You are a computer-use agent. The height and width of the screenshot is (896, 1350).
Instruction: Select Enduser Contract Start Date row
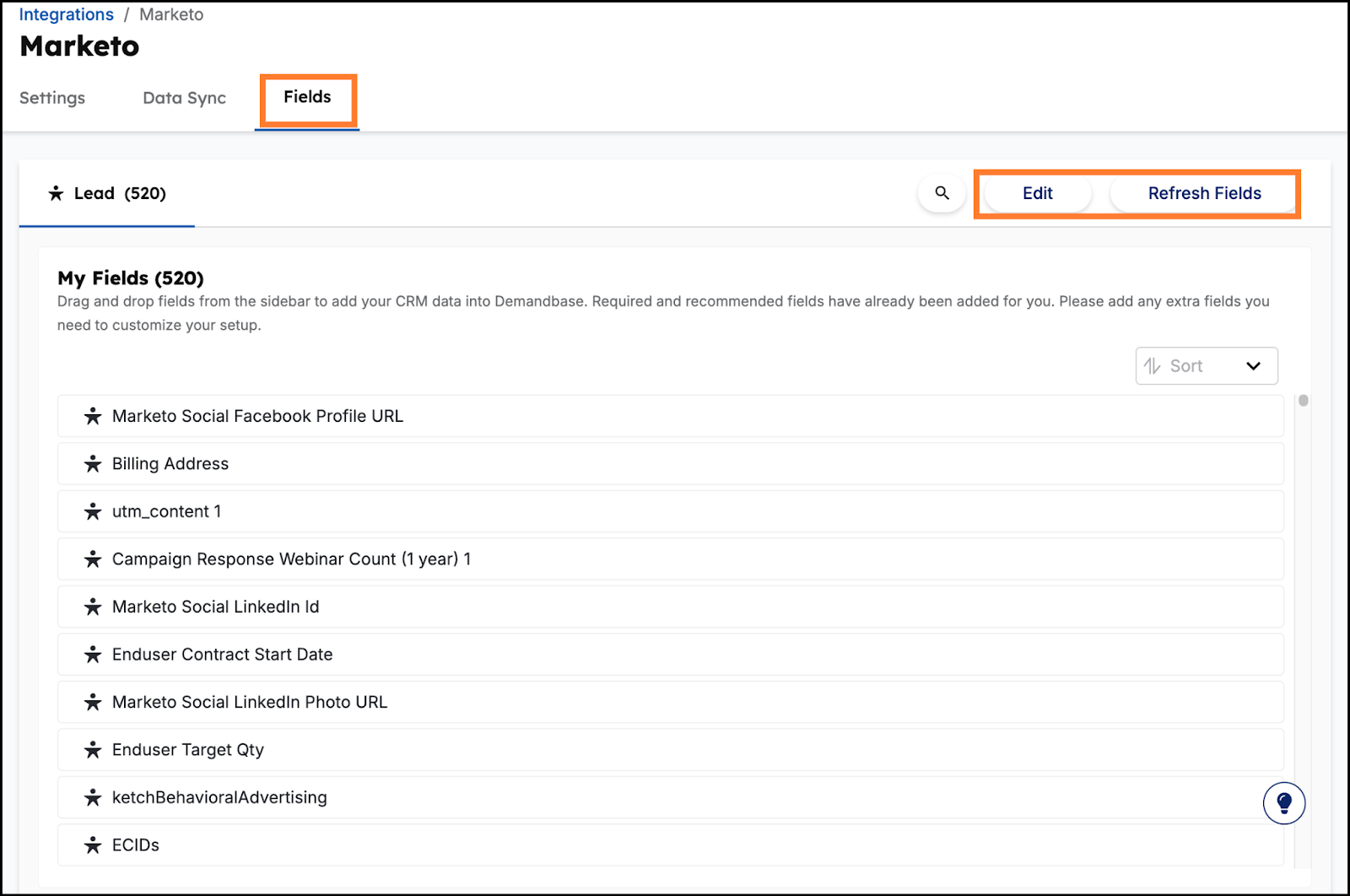(x=671, y=655)
